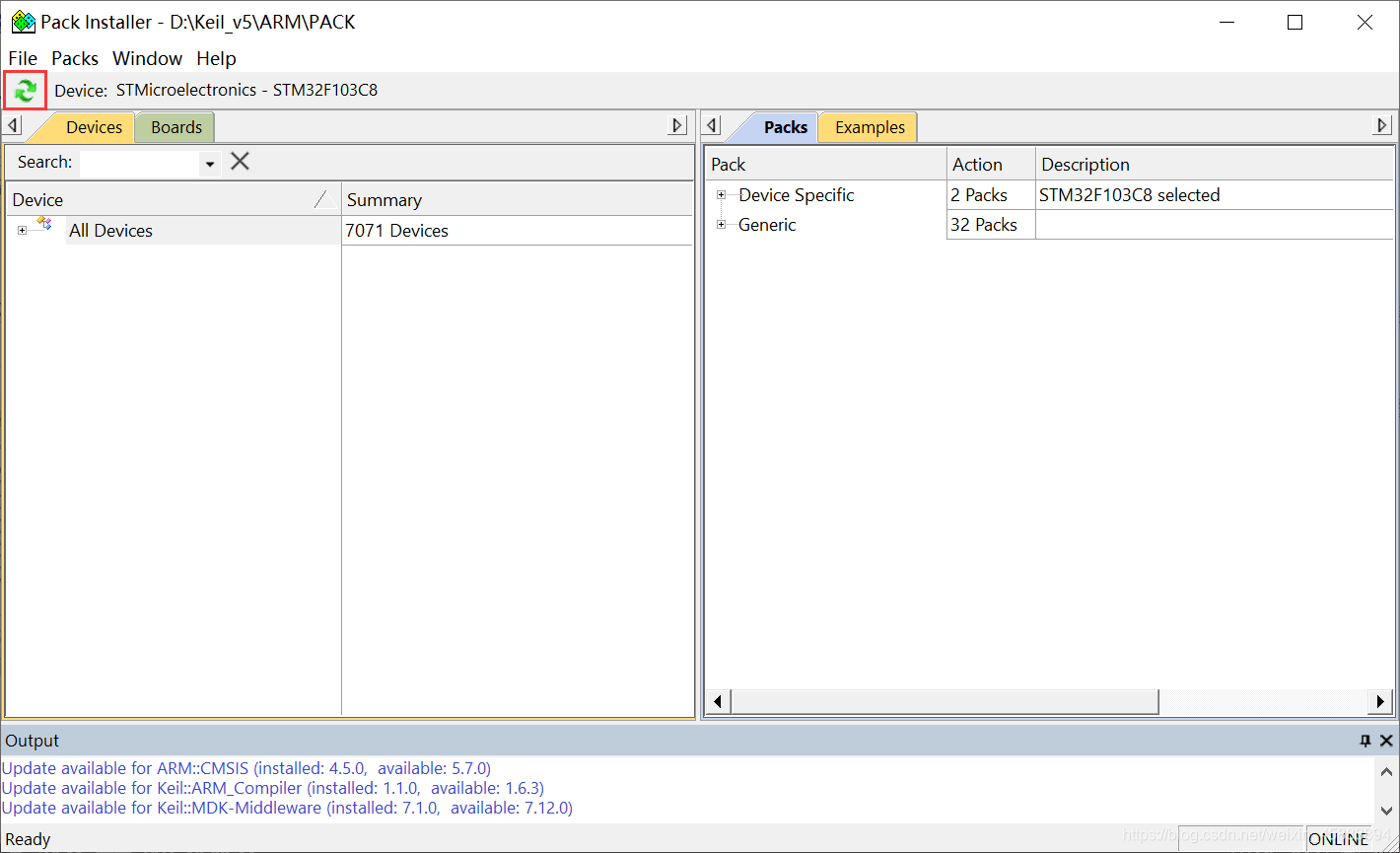The image size is (1400, 853).
Task: Expand the Generic packs node
Action: (x=721, y=225)
